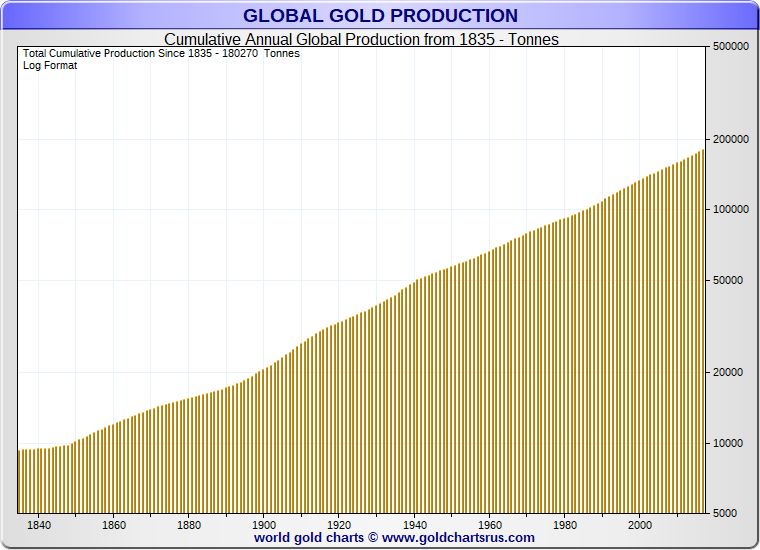
Task: Click the 200000 y-axis value label
Action: click(731, 139)
